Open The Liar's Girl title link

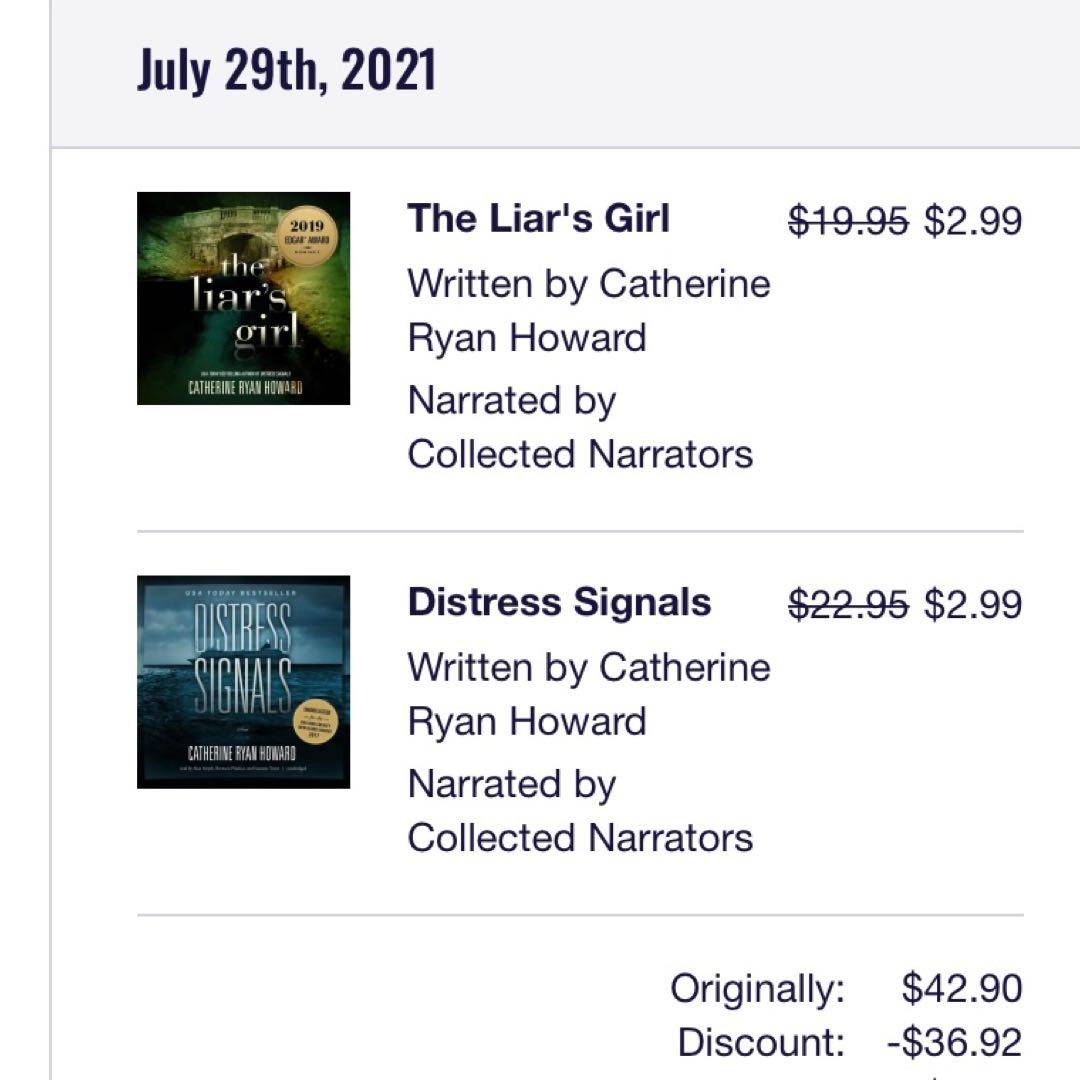(538, 218)
